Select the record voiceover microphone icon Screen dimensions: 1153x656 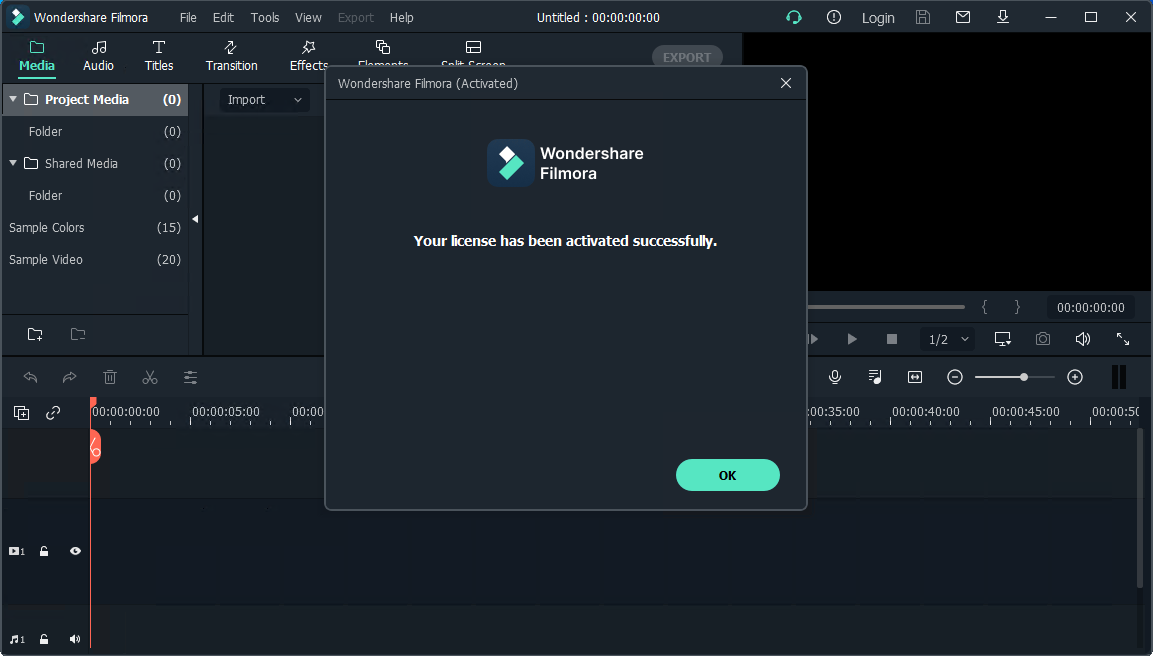point(835,377)
